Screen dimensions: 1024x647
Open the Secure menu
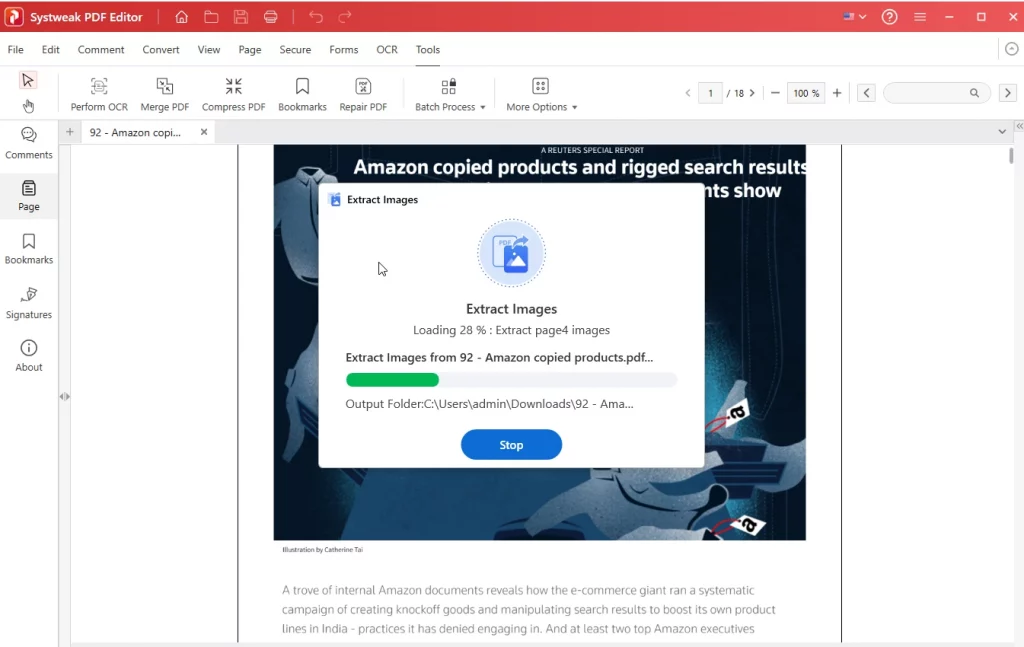pyautogui.click(x=295, y=50)
